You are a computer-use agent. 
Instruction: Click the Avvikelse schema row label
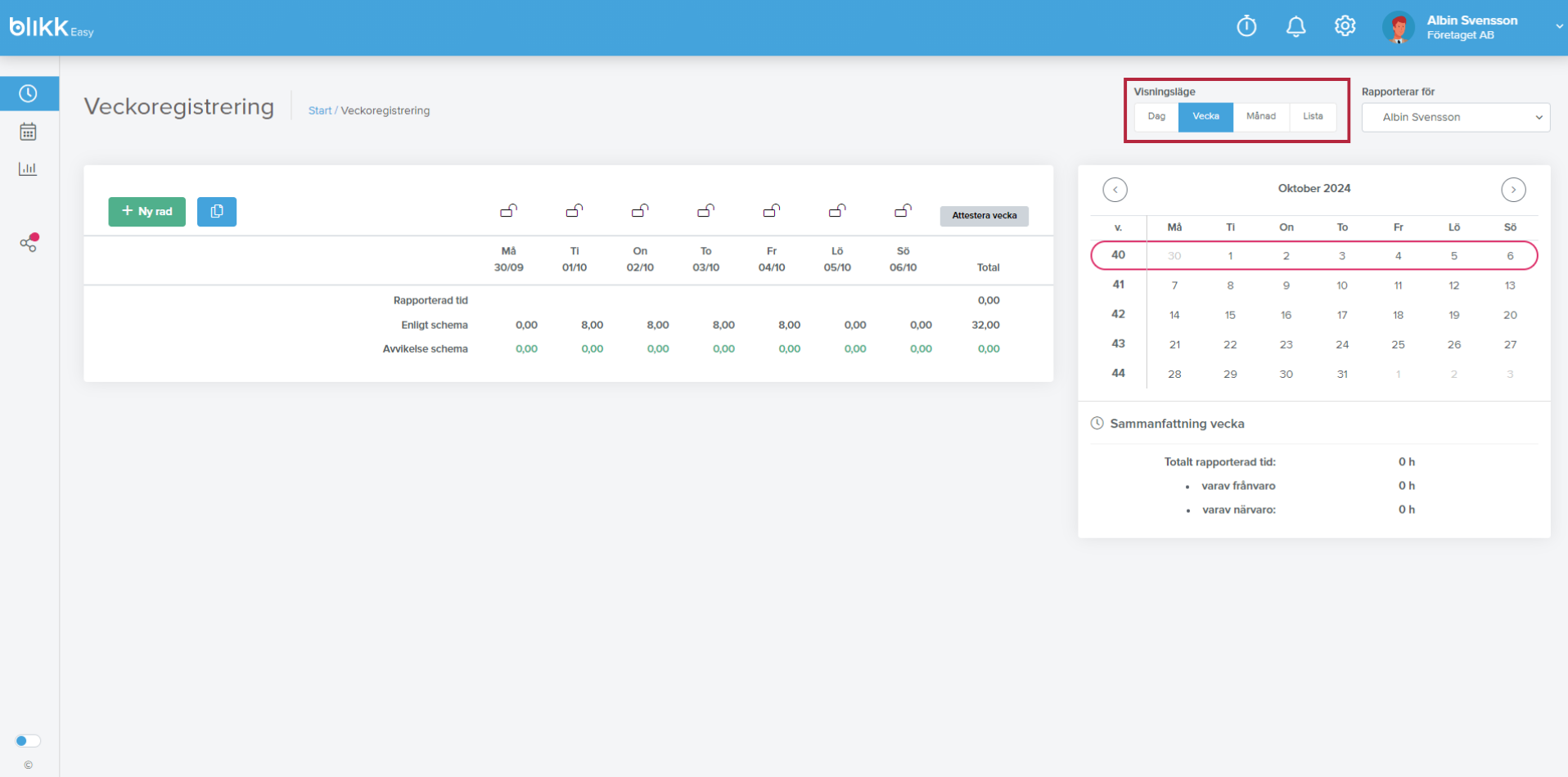click(426, 348)
